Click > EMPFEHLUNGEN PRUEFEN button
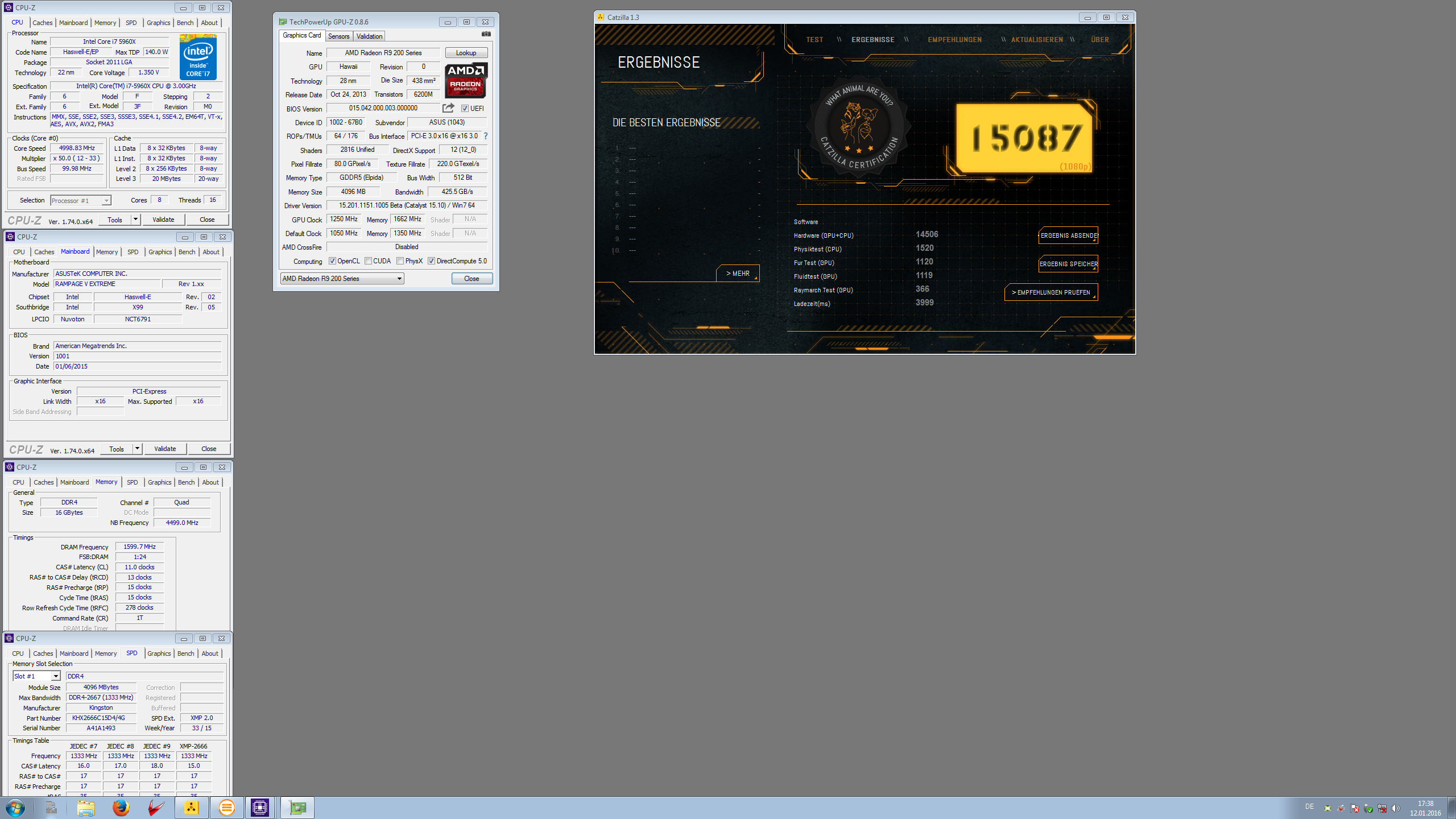Viewport: 1456px width, 819px height. (x=1051, y=292)
